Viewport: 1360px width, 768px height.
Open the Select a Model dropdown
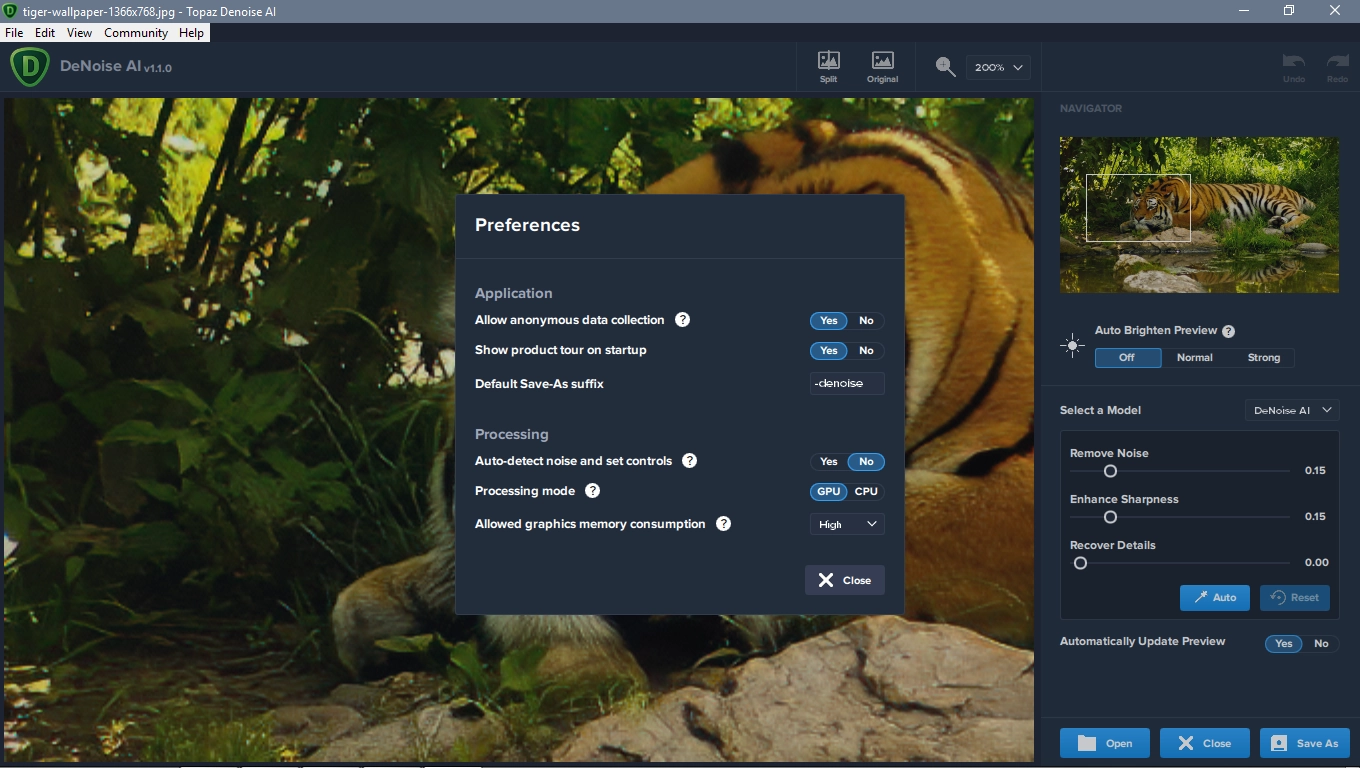(1292, 410)
